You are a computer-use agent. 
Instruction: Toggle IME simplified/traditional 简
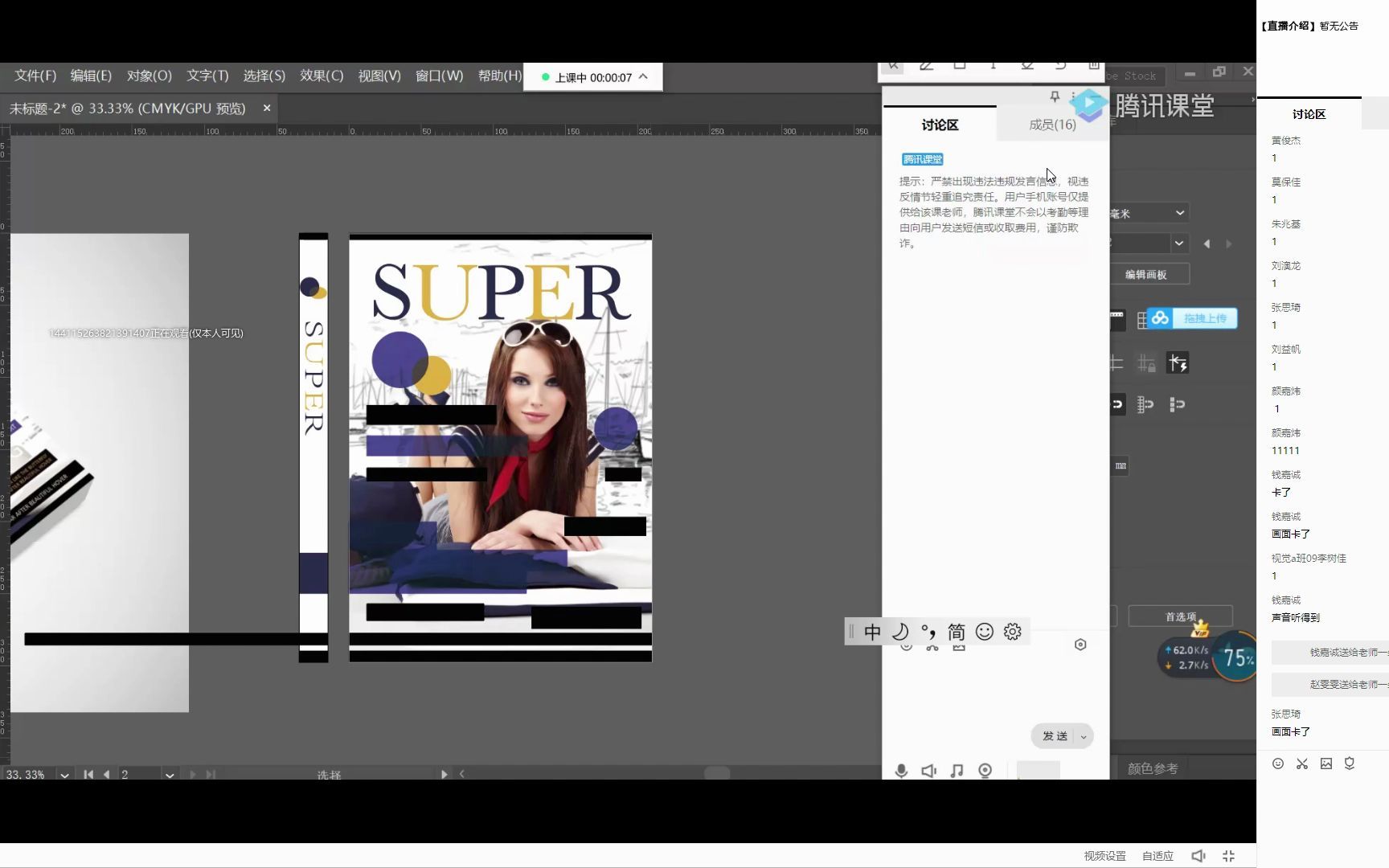pos(957,632)
